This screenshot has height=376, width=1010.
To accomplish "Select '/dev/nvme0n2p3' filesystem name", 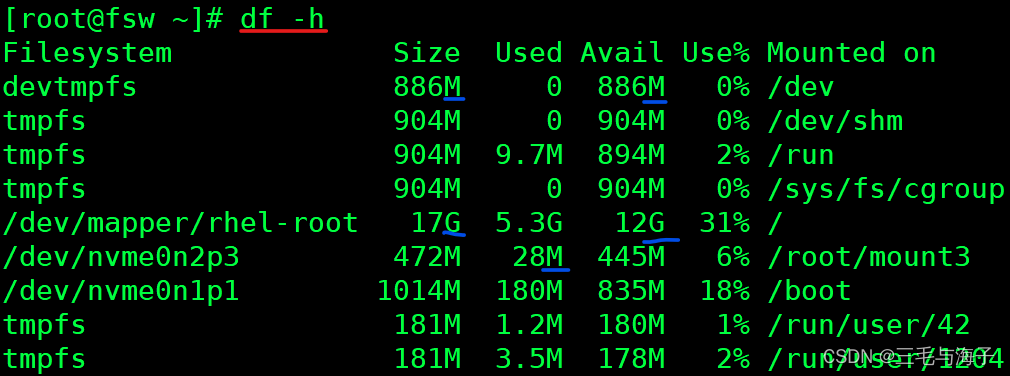I will tap(121, 258).
